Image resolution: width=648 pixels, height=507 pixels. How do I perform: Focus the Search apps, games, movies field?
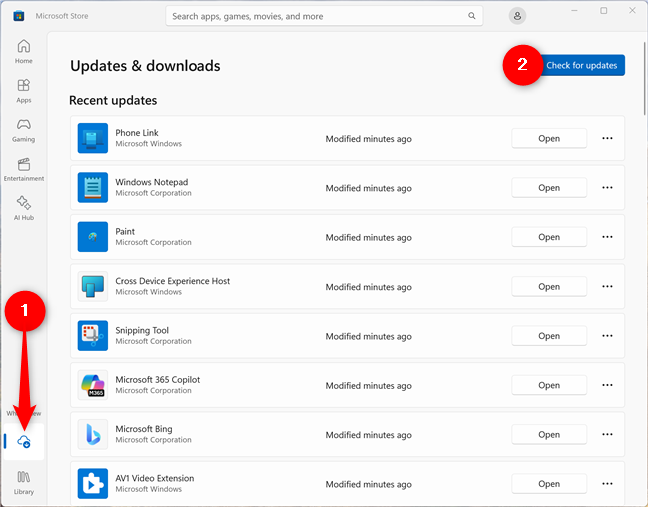[324, 16]
